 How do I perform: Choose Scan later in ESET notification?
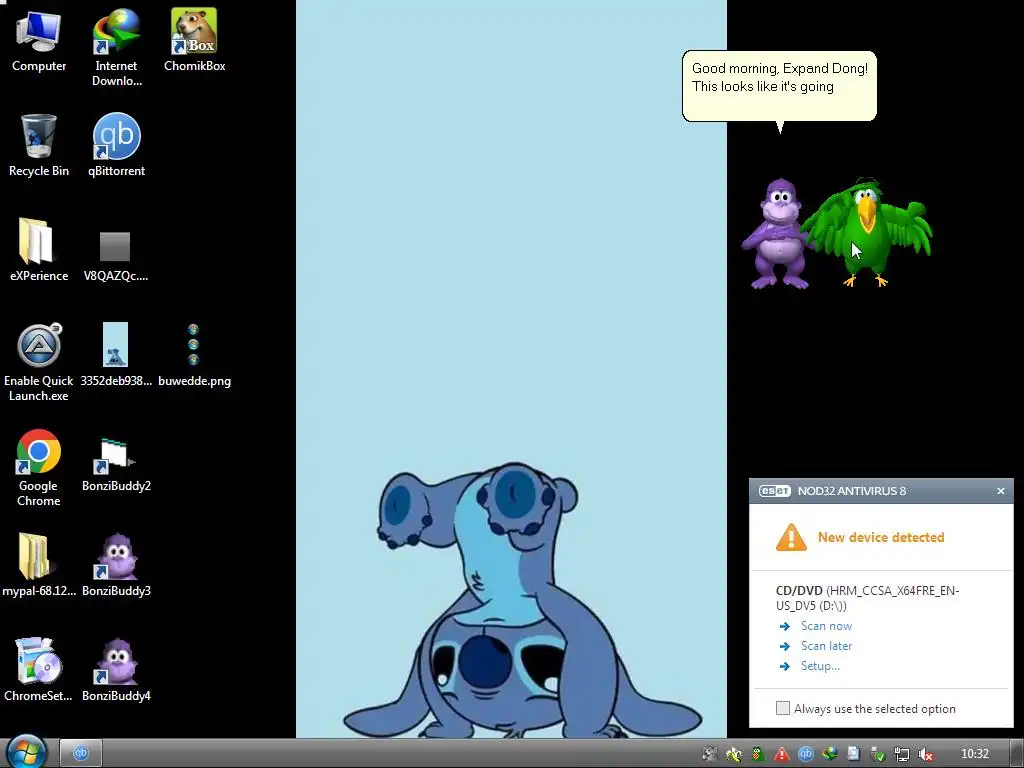pyautogui.click(x=826, y=646)
